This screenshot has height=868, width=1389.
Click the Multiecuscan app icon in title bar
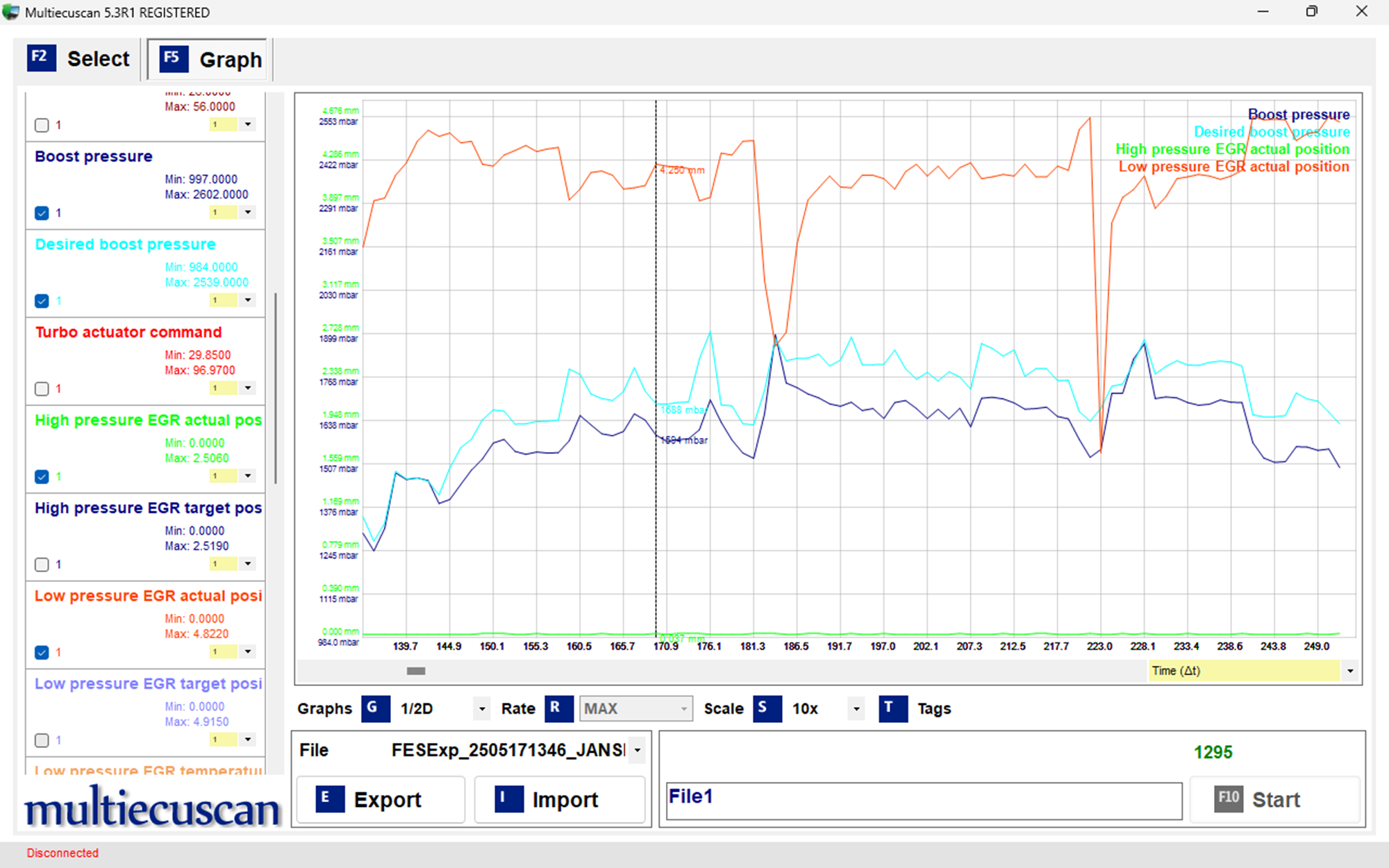pyautogui.click(x=11, y=12)
